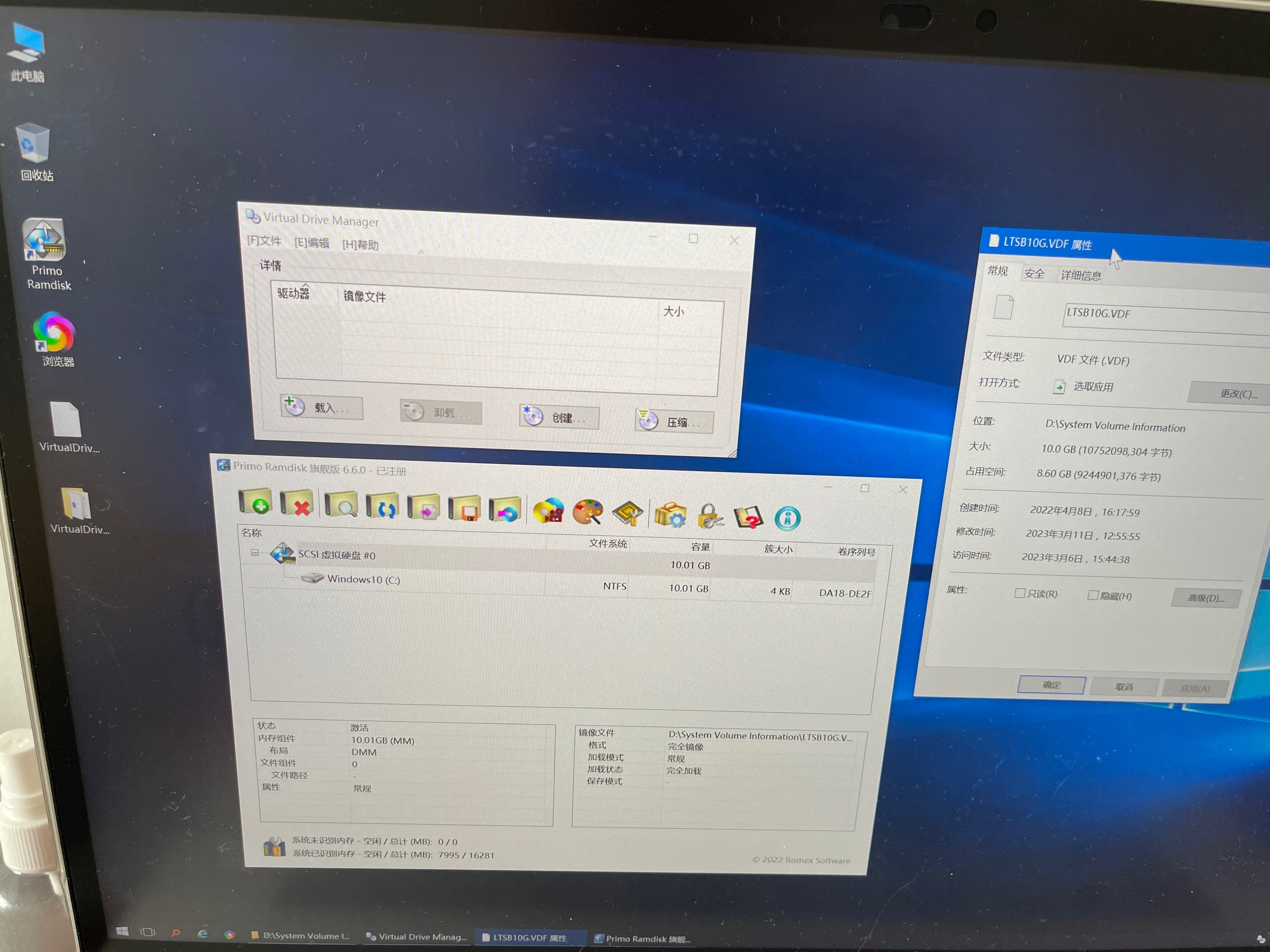Viewport: 1270px width, 952px height.
Task: Click the 压缩... button in Virtual Drive Manager
Action: click(x=674, y=422)
